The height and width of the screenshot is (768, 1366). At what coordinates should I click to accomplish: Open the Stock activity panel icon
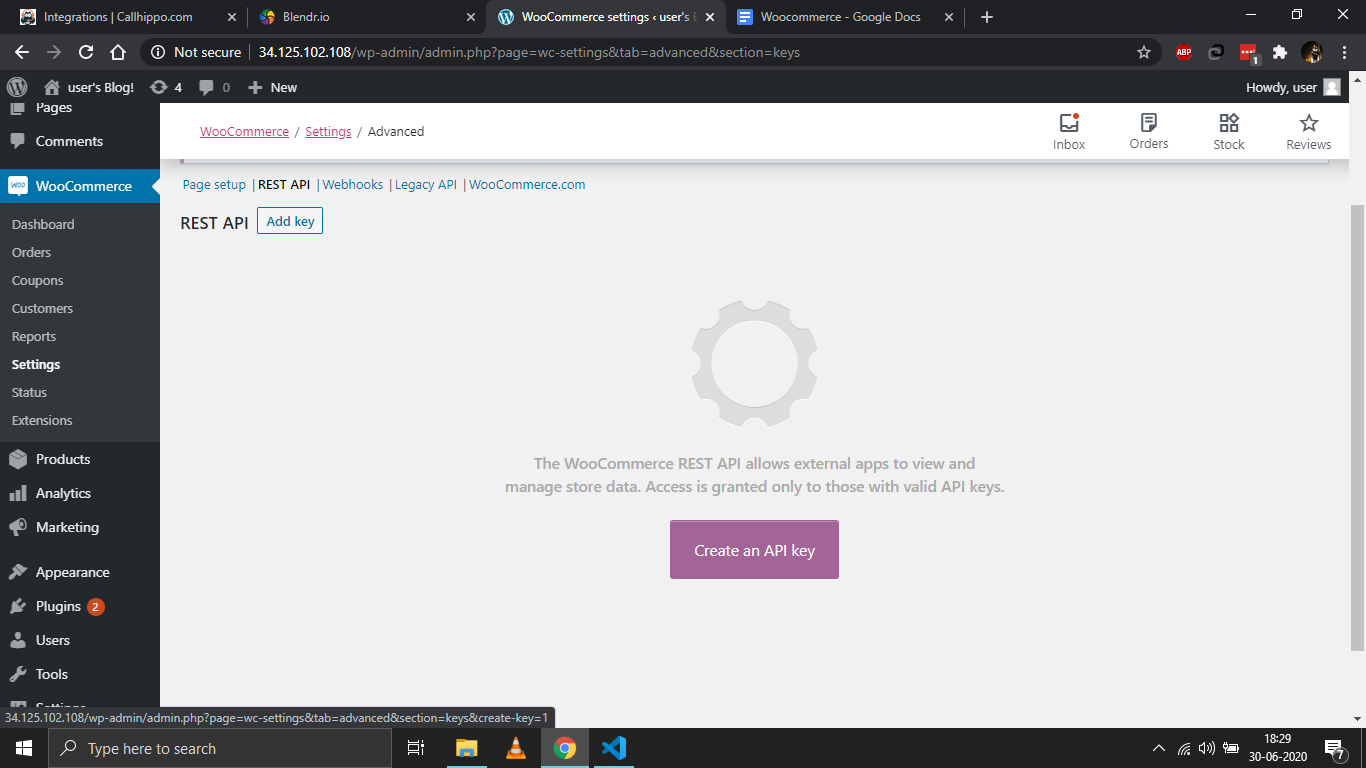click(x=1229, y=131)
